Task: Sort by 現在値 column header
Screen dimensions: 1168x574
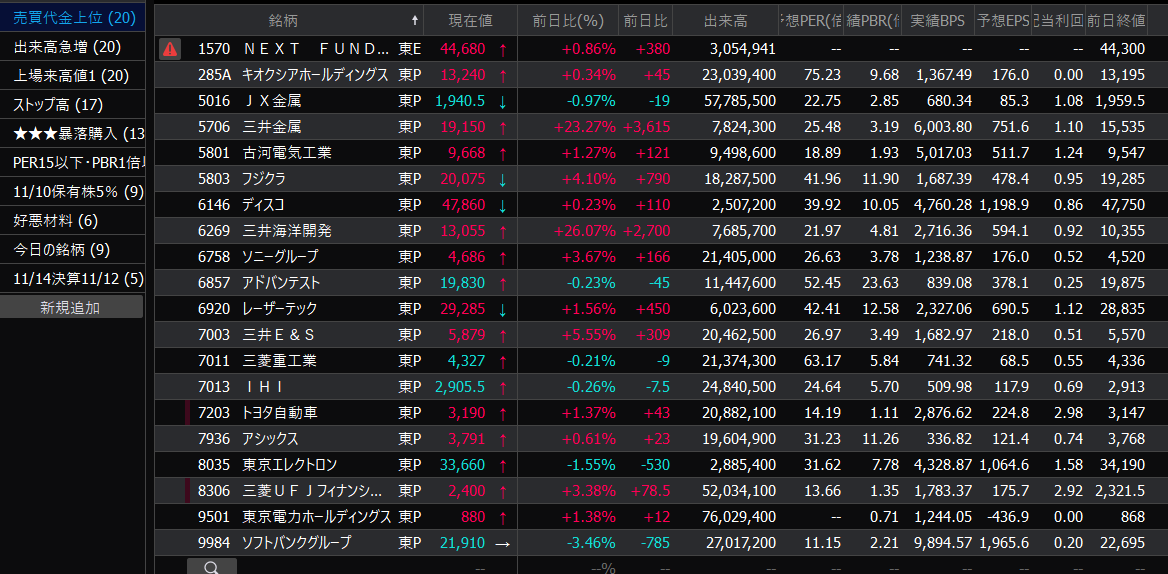Action: pyautogui.click(x=470, y=21)
